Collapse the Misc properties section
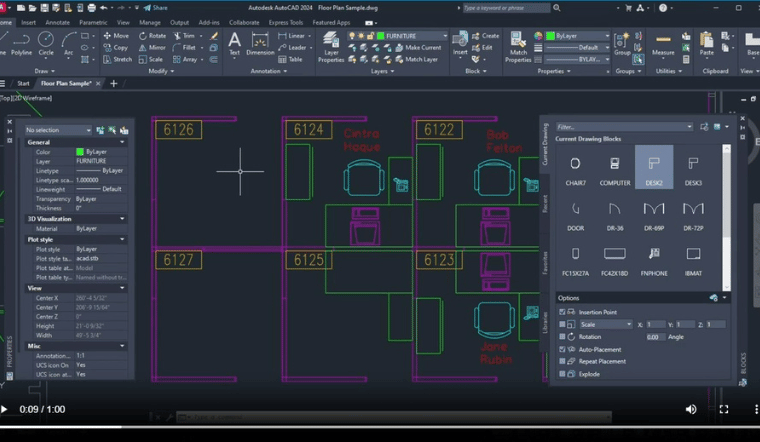Image resolution: width=760 pixels, height=442 pixels. coord(122,346)
